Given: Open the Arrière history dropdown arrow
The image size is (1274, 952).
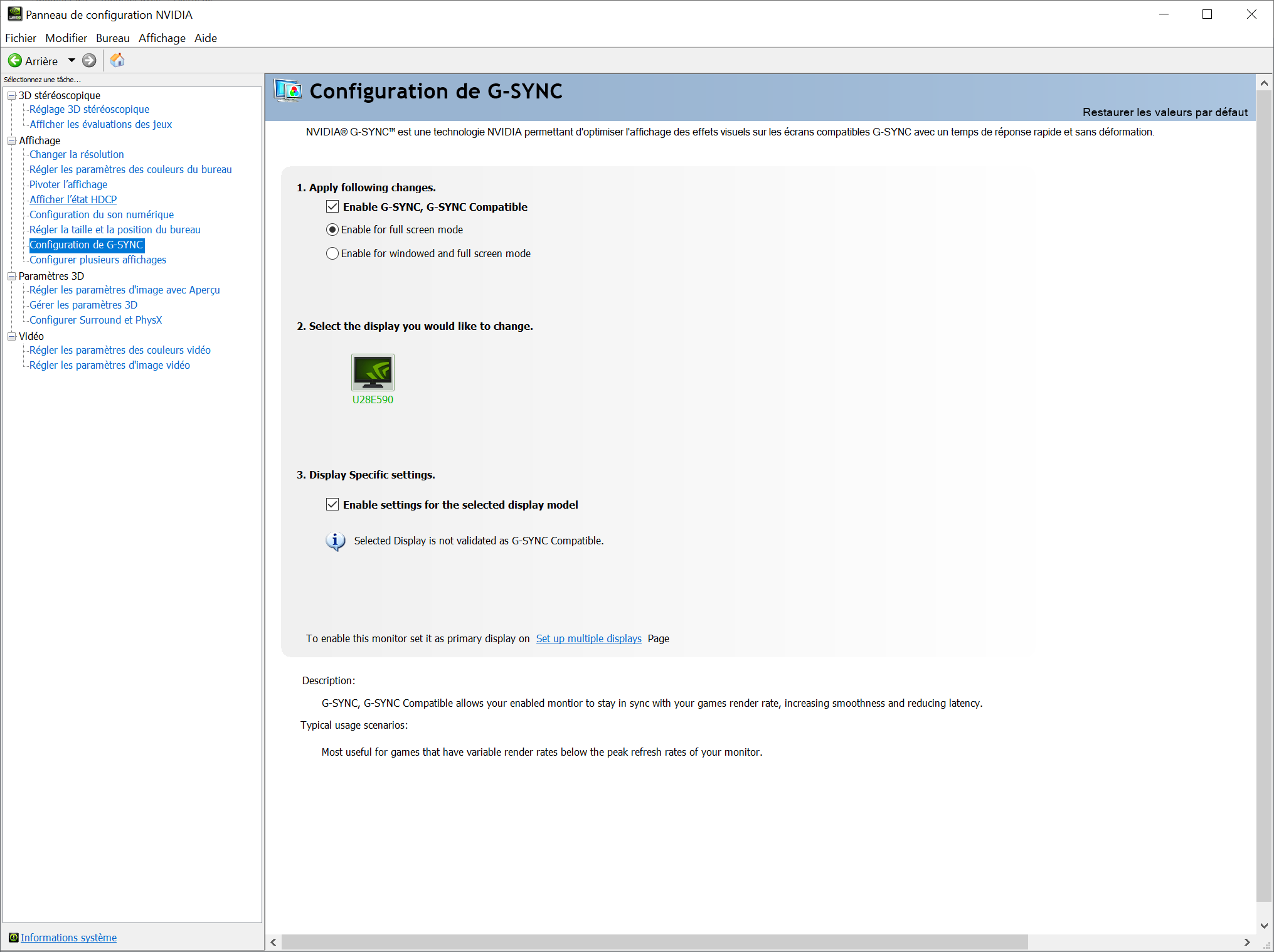Looking at the screenshot, I should point(72,61).
